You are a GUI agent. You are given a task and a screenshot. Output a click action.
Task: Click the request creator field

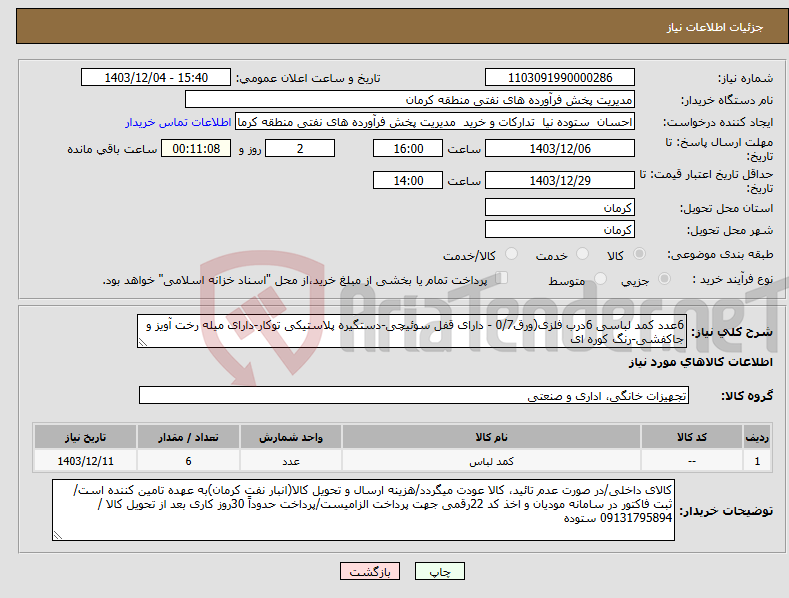click(x=435, y=122)
